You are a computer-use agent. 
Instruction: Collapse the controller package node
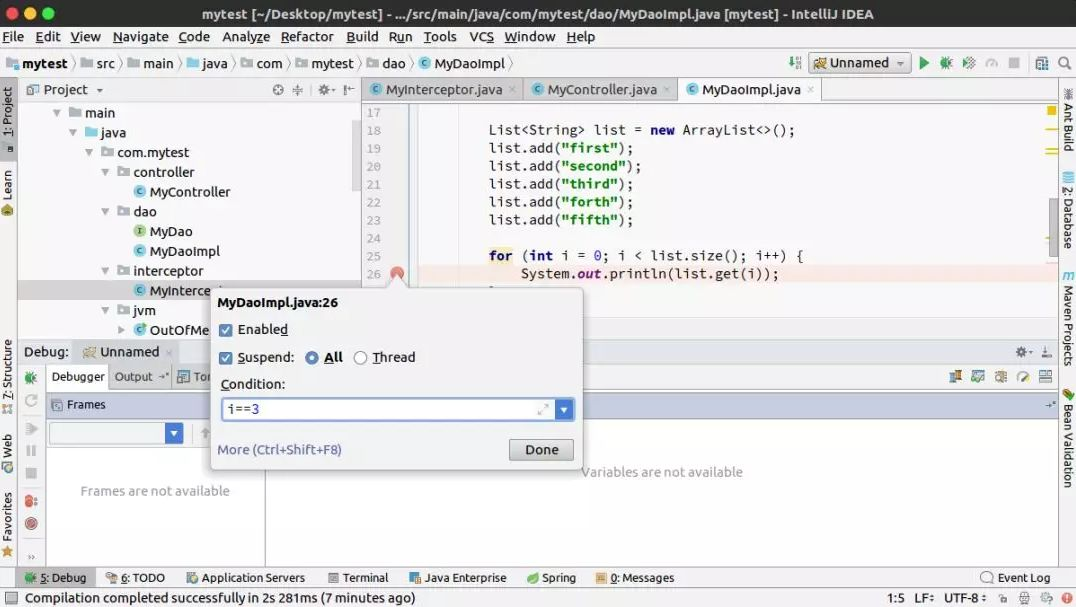[x=105, y=172]
